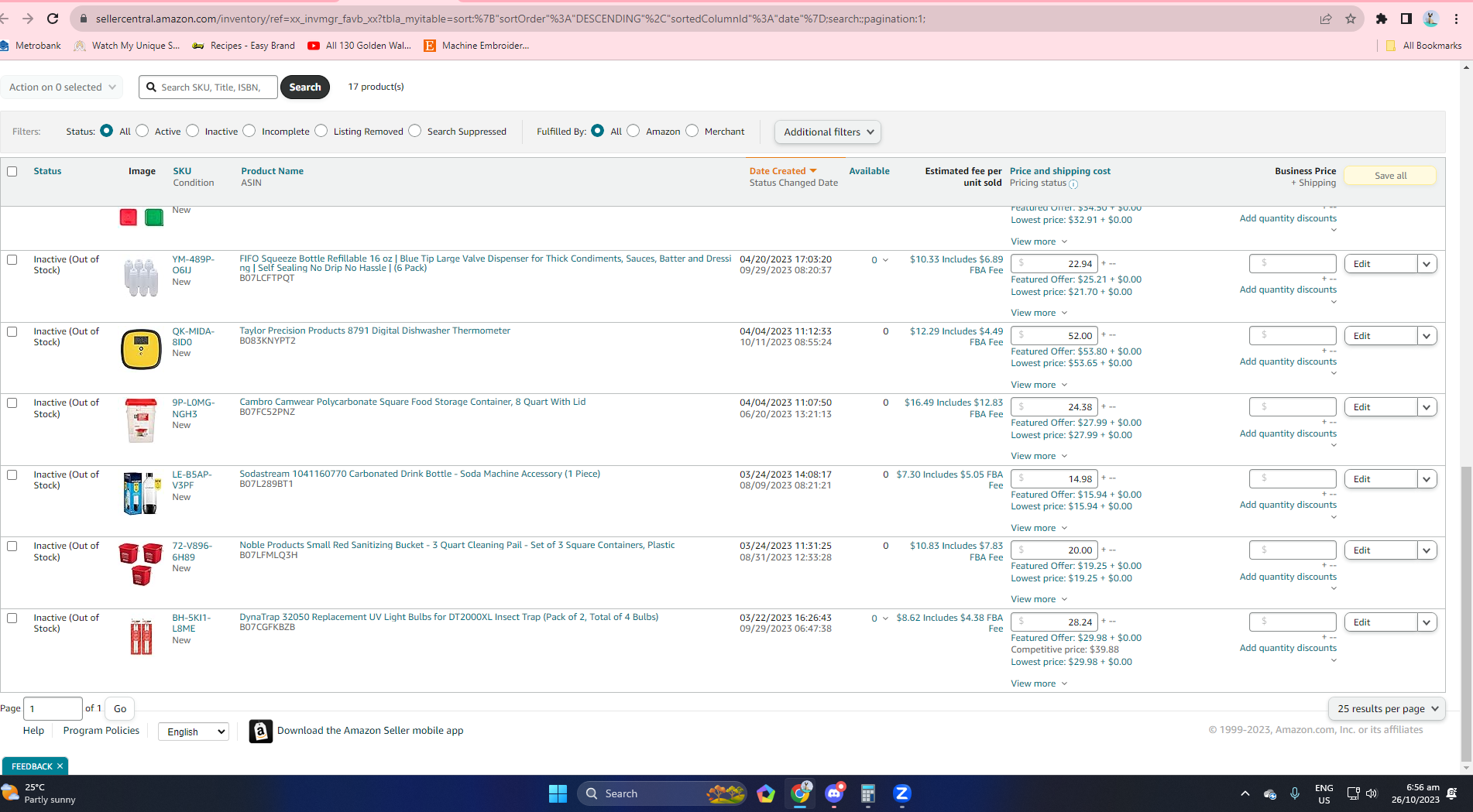
Task: Check the select-all checkbox in table header
Action: click(12, 171)
